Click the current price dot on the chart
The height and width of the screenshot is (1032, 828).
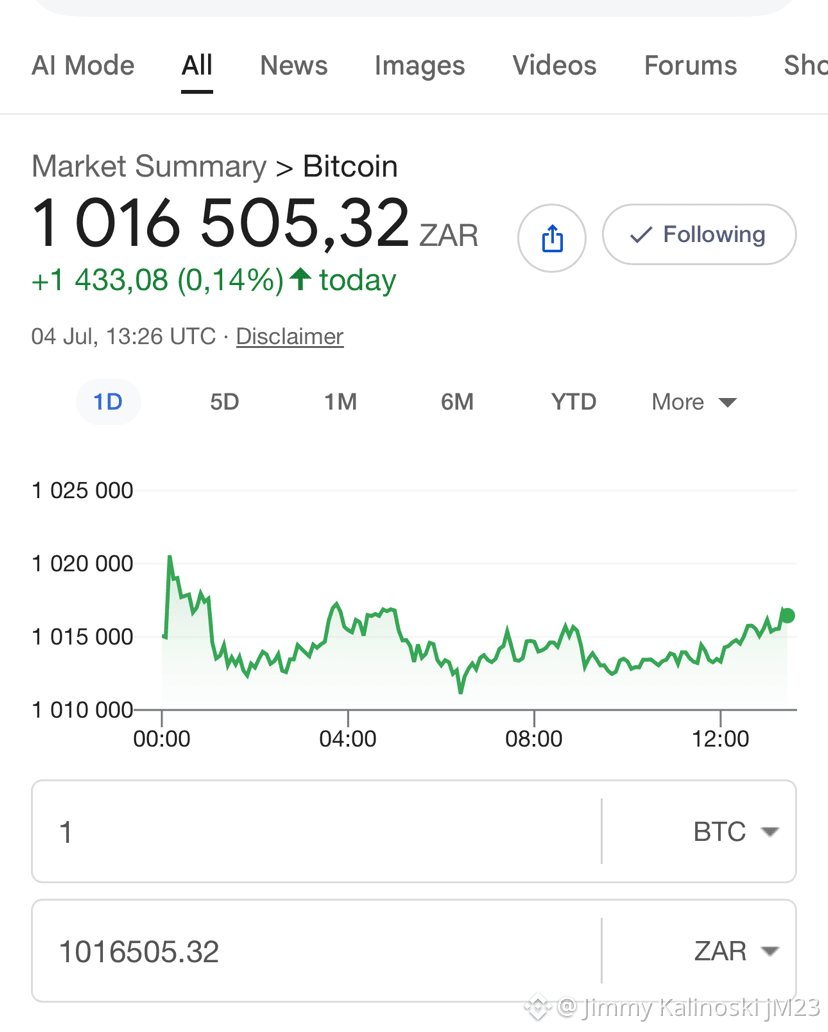click(787, 615)
